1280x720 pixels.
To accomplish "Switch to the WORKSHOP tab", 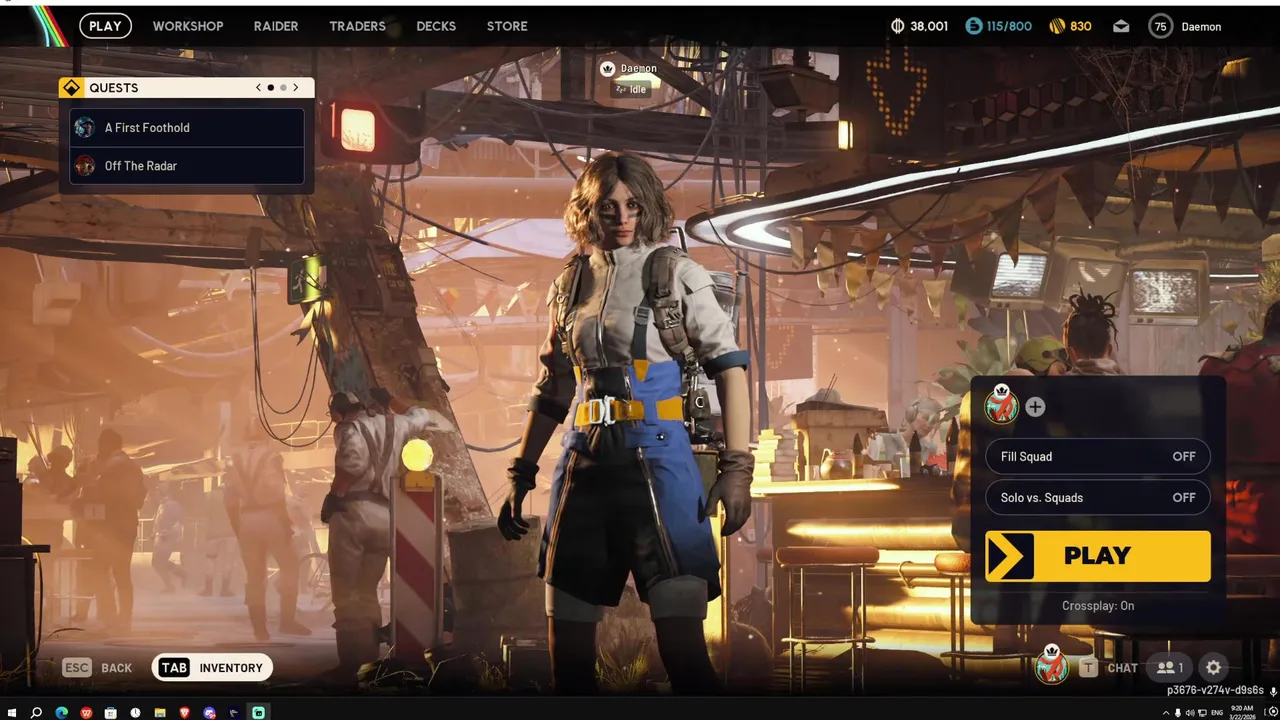I will 188,26.
